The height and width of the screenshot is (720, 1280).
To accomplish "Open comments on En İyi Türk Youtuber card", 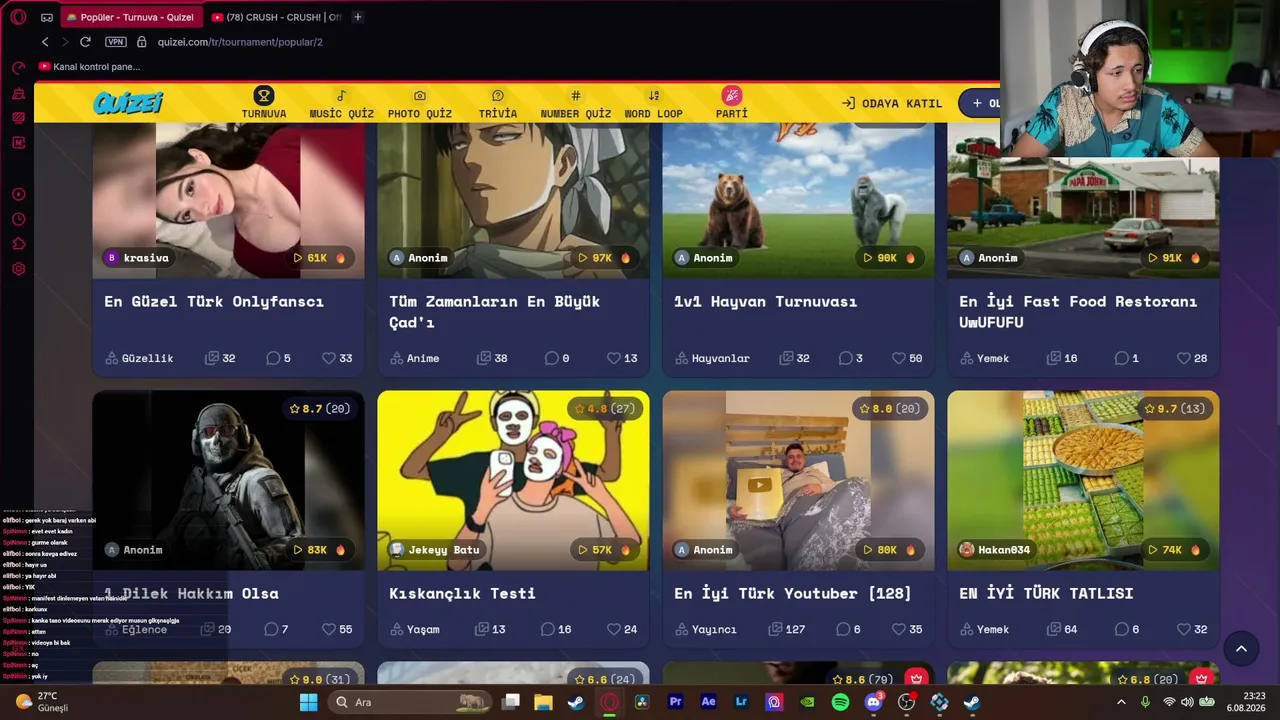I will 850,629.
